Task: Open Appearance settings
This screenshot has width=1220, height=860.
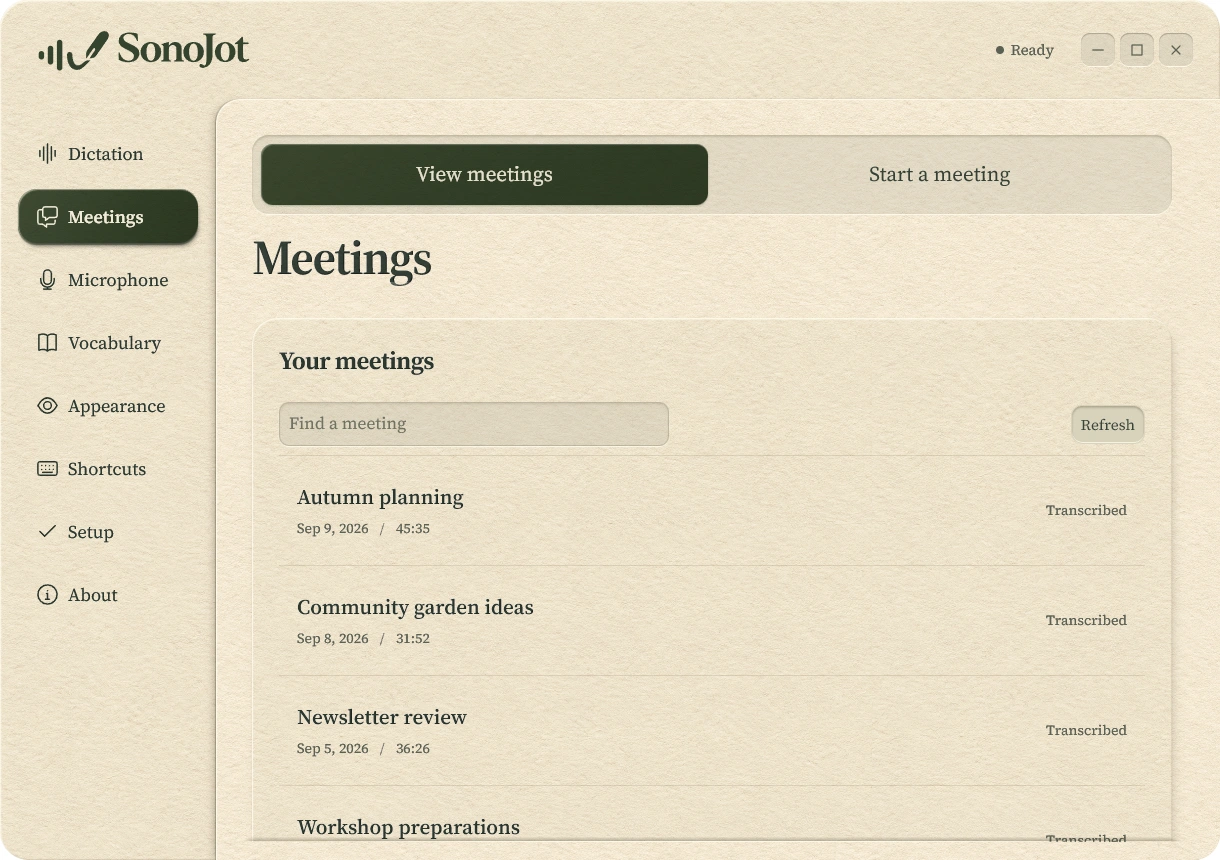Action: [108, 406]
